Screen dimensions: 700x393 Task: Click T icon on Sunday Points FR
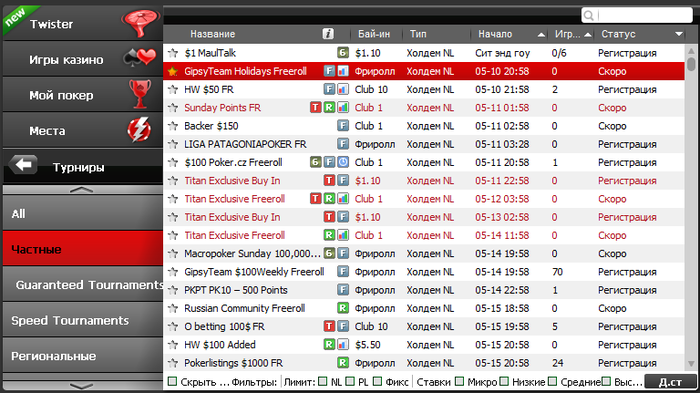tap(316, 108)
